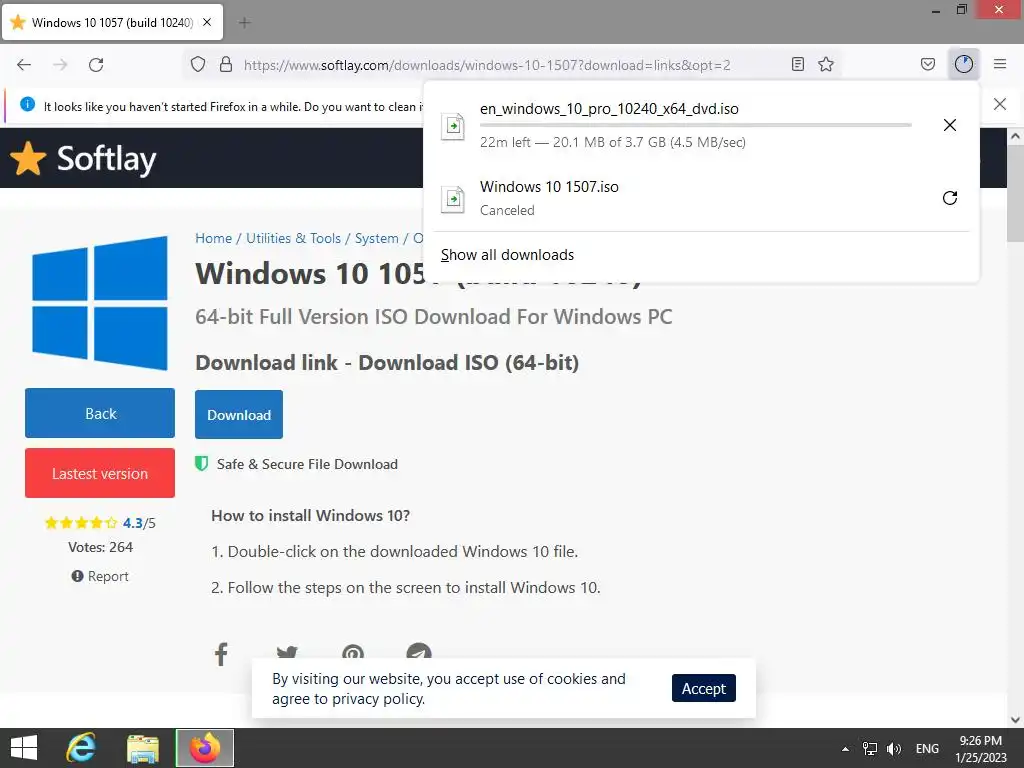The image size is (1024, 768).
Task: Click the Firefox taskbar icon
Action: pos(205,748)
